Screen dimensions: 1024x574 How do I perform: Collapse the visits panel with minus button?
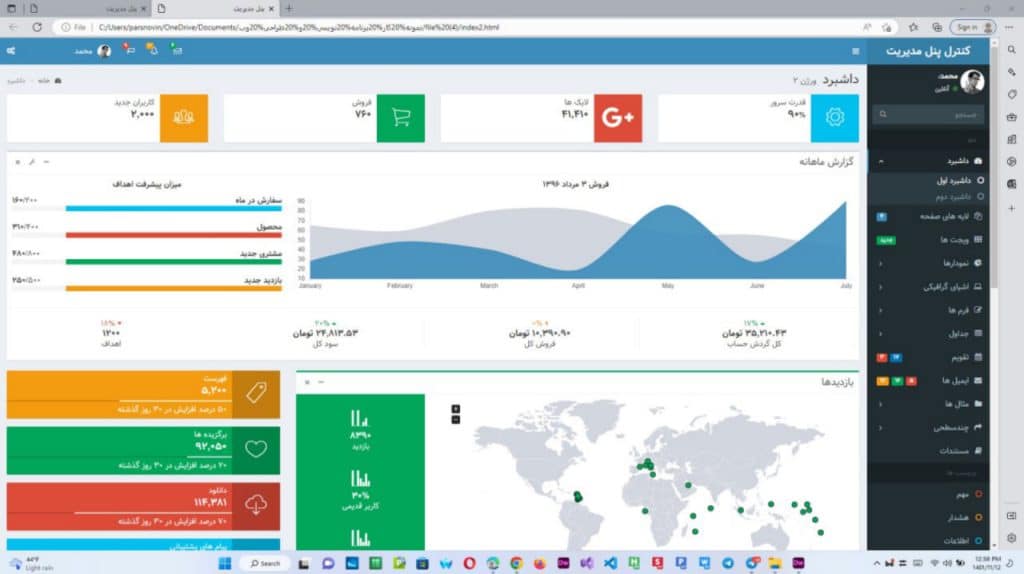tap(321, 382)
